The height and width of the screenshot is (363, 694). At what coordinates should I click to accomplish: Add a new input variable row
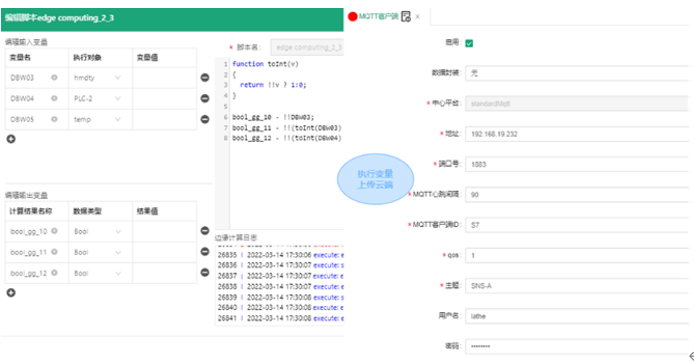[11, 139]
